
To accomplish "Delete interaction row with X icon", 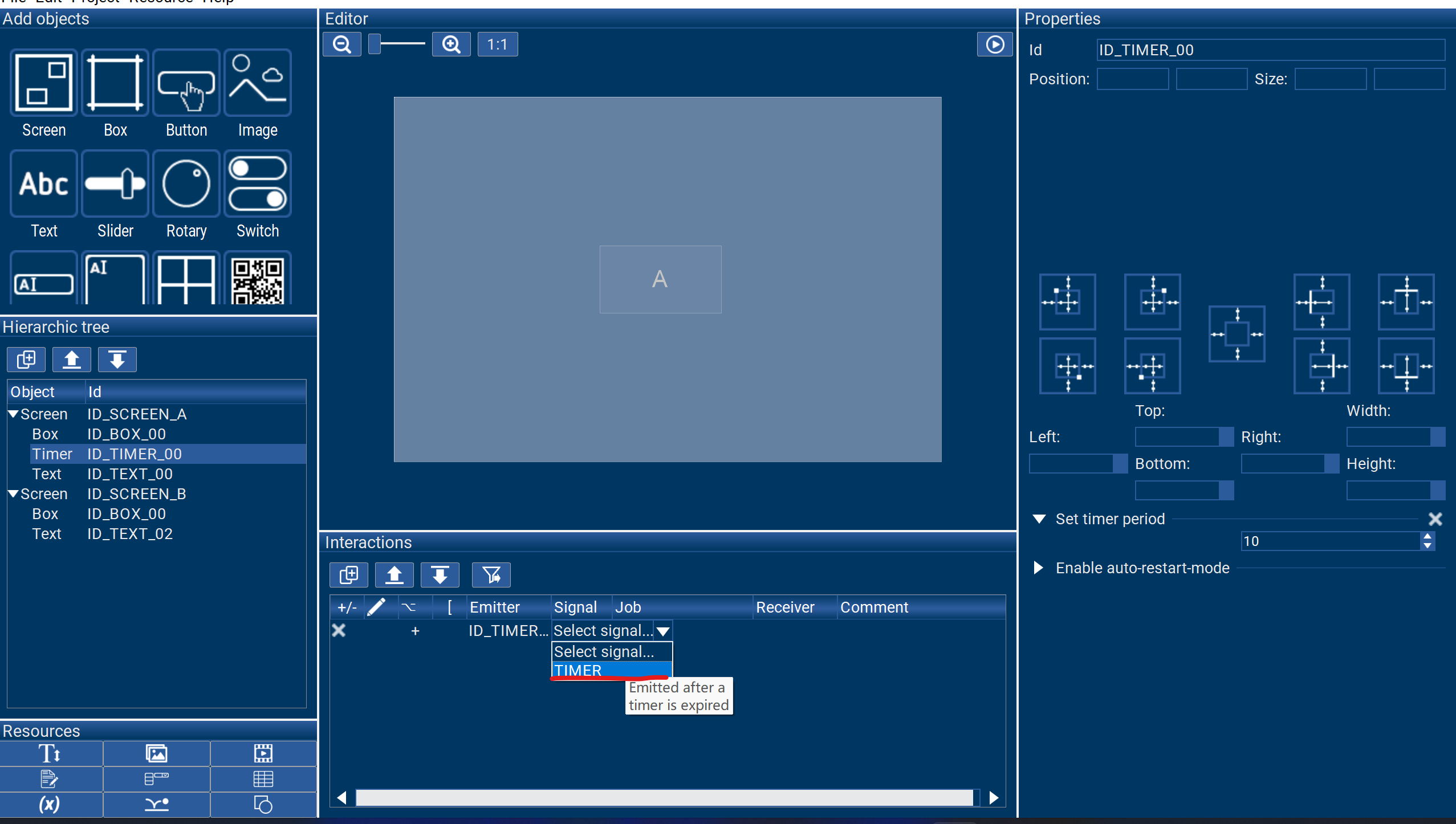I will (x=339, y=630).
